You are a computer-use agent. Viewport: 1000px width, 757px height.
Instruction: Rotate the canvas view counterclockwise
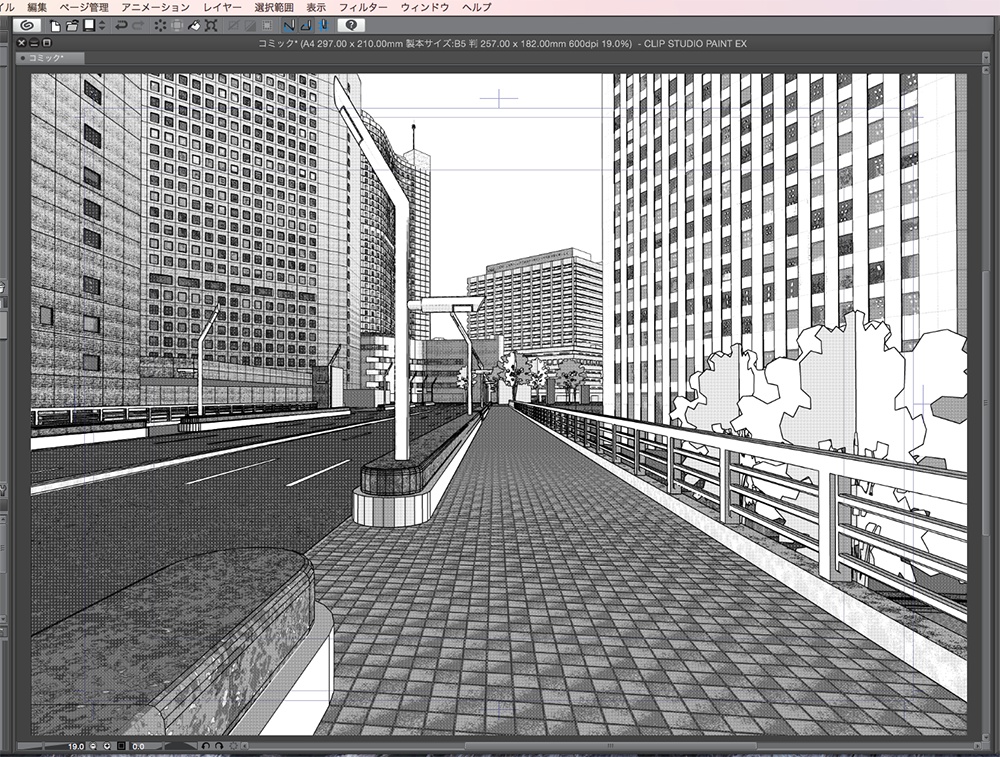tap(207, 747)
